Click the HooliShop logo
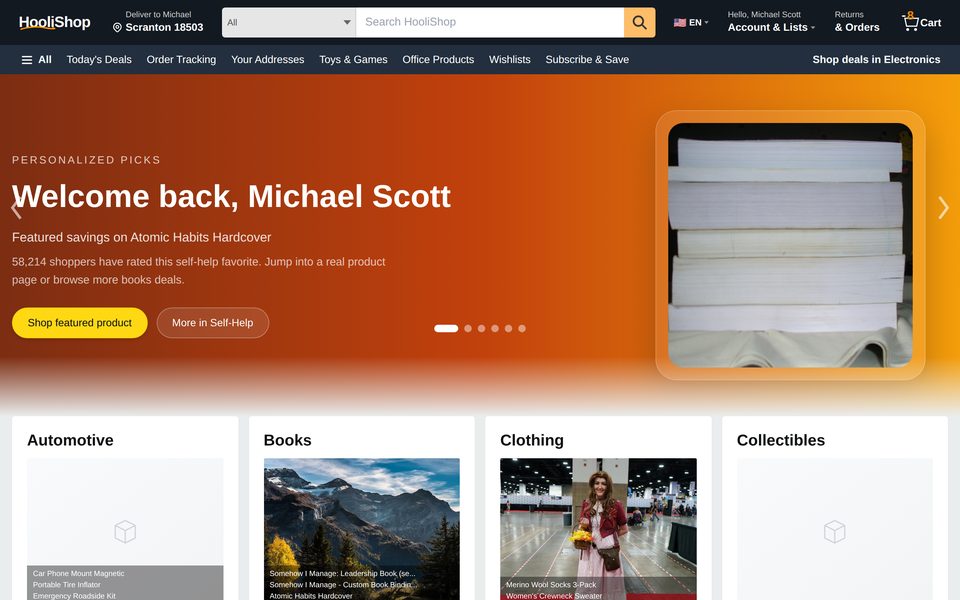Image resolution: width=960 pixels, height=600 pixels. tap(54, 23)
